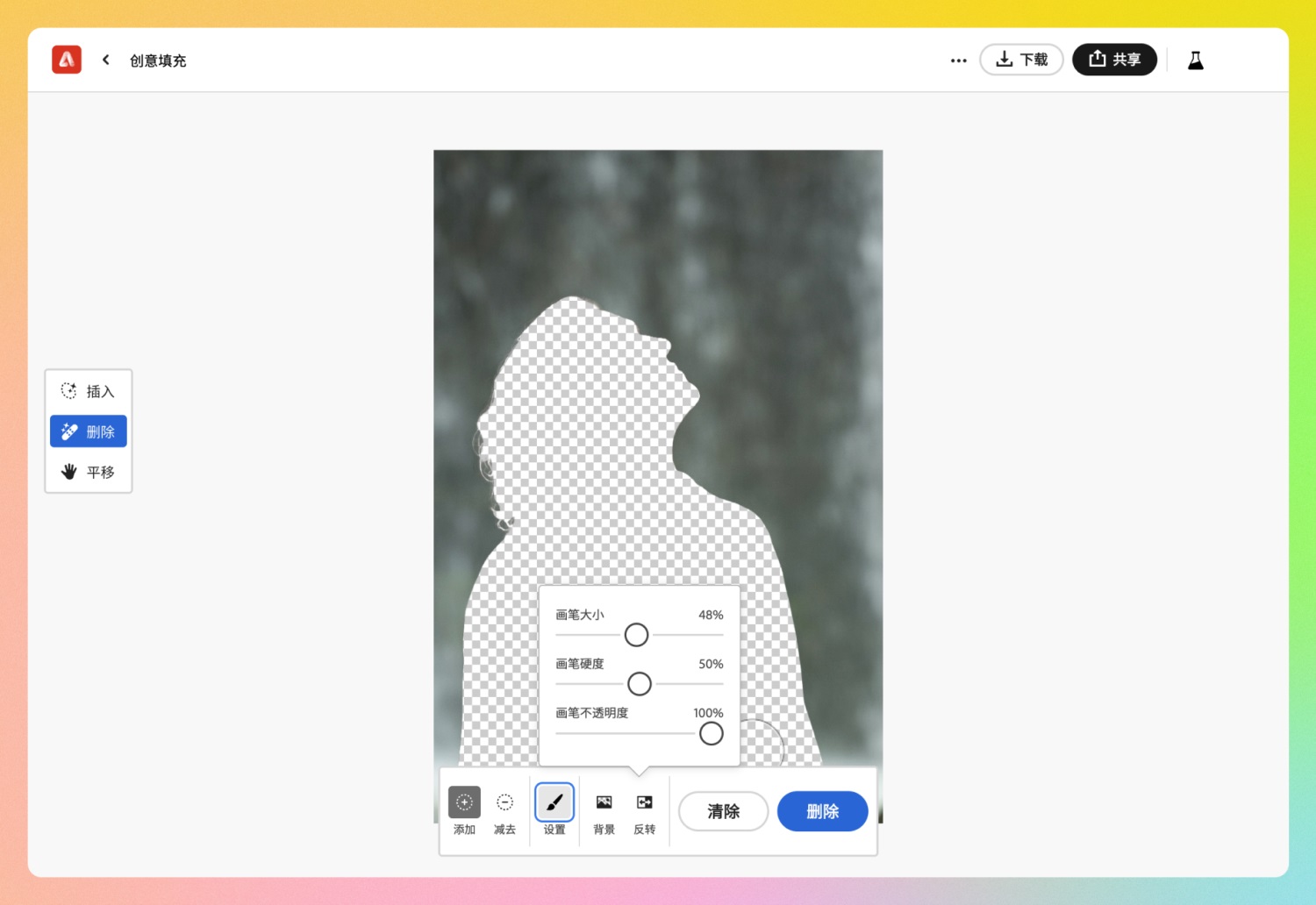Image resolution: width=1316 pixels, height=905 pixels.
Task: Click the 48% brush size value
Action: point(711,615)
